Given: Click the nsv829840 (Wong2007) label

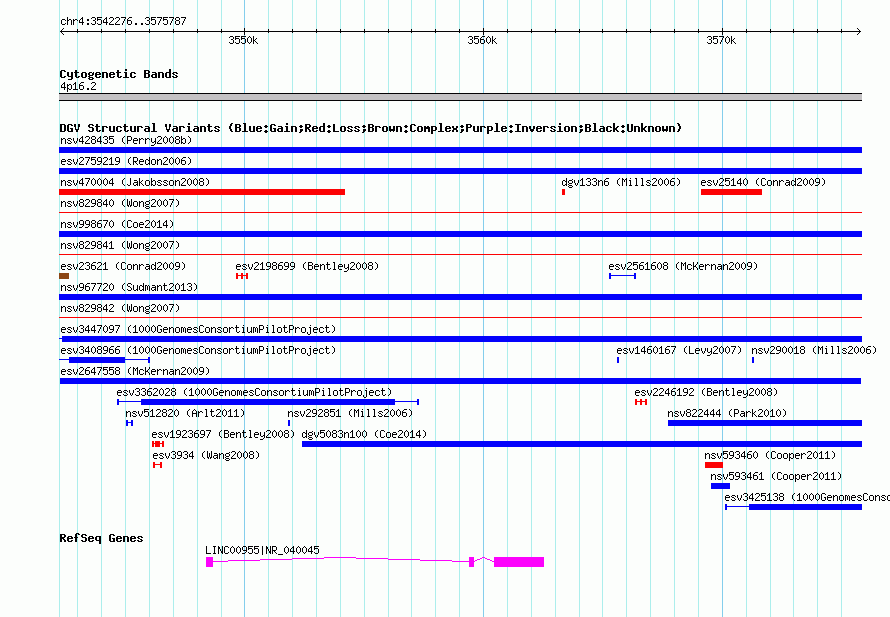Looking at the screenshot, I should click(120, 203).
